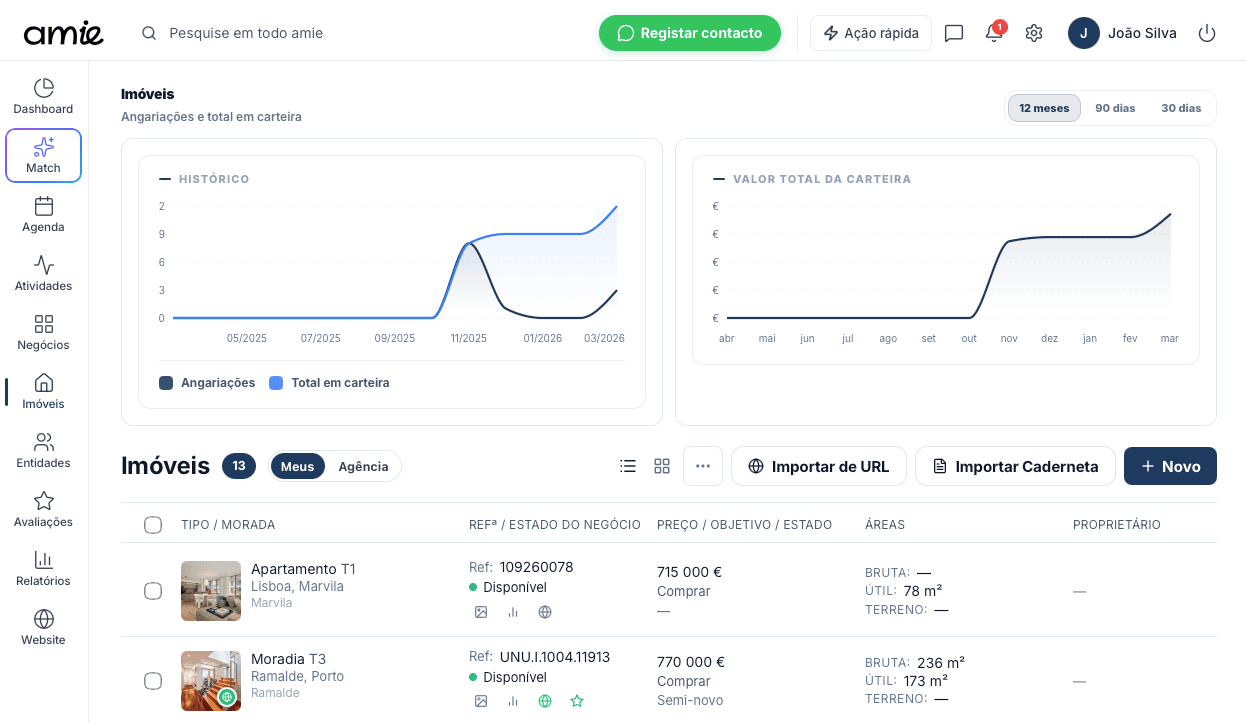Open the Ação rápida menu

pyautogui.click(x=870, y=33)
